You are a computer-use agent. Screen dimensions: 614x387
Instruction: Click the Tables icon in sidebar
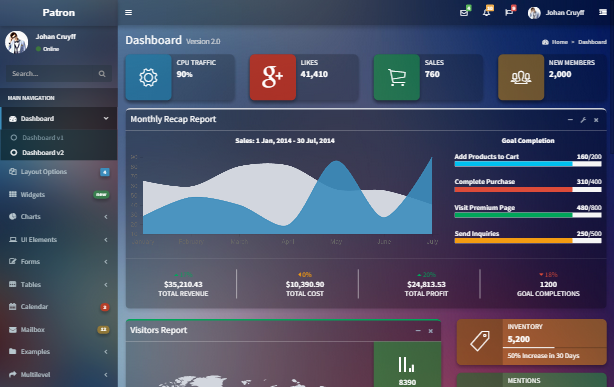[x=13, y=284]
